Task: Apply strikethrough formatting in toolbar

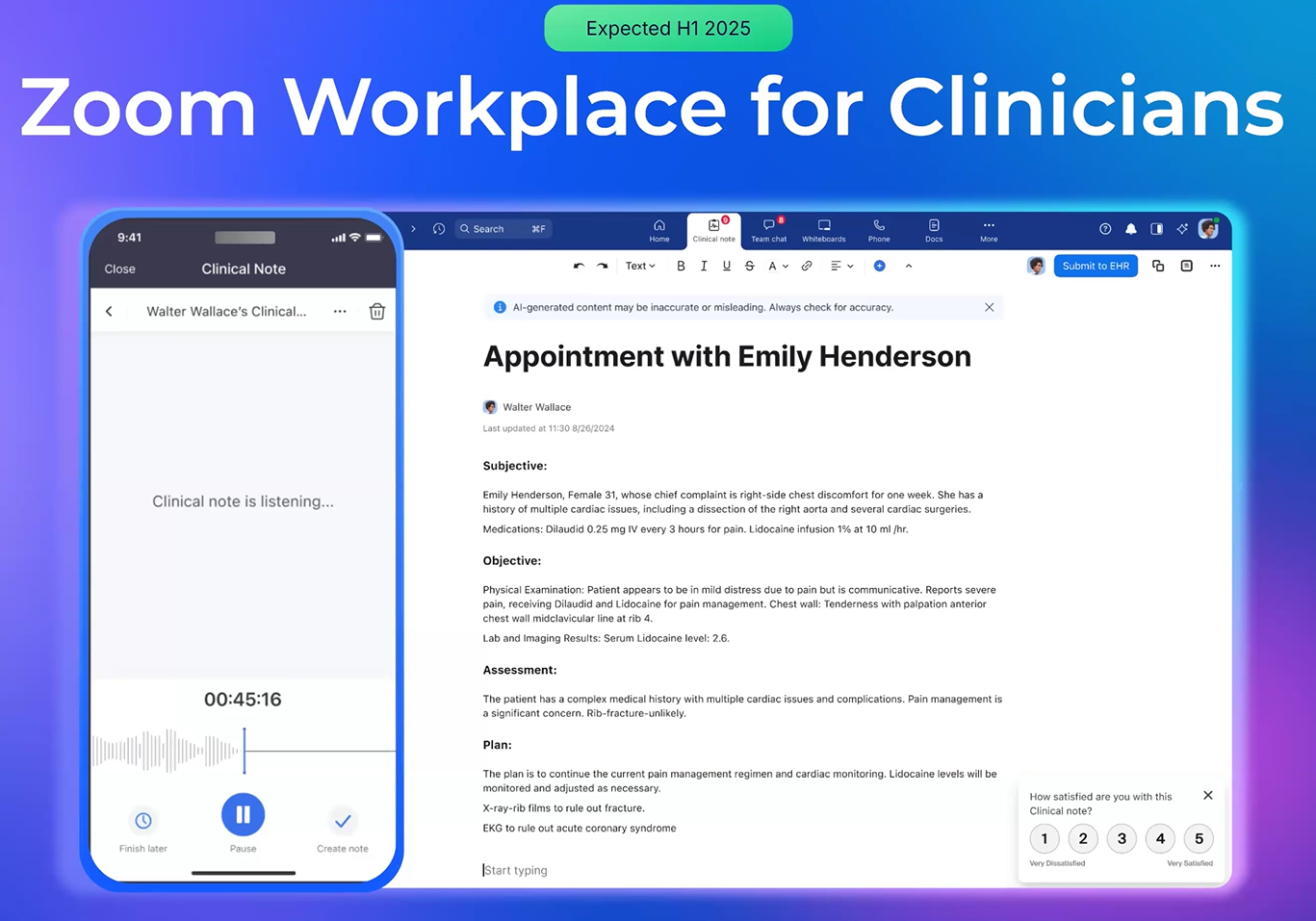Action: [x=749, y=267]
